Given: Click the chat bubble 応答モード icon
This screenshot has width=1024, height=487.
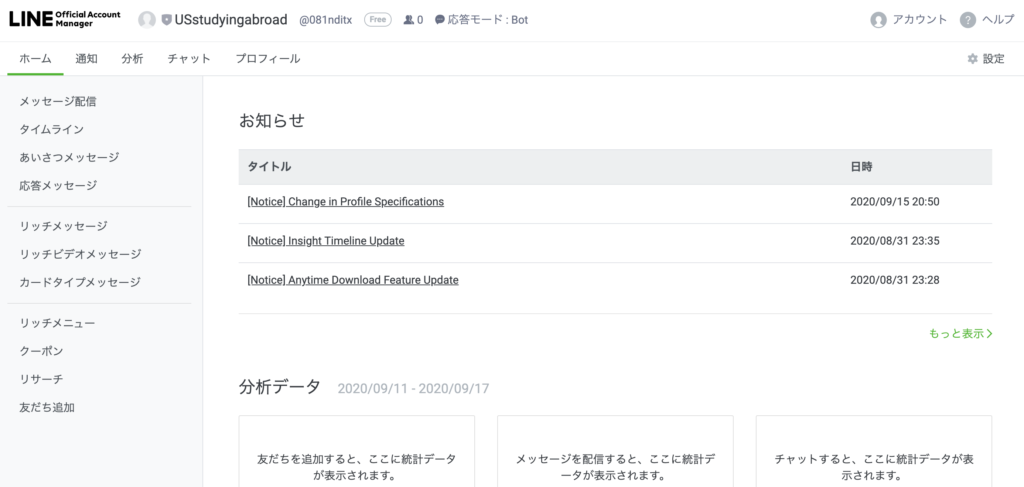Looking at the screenshot, I should point(440,20).
